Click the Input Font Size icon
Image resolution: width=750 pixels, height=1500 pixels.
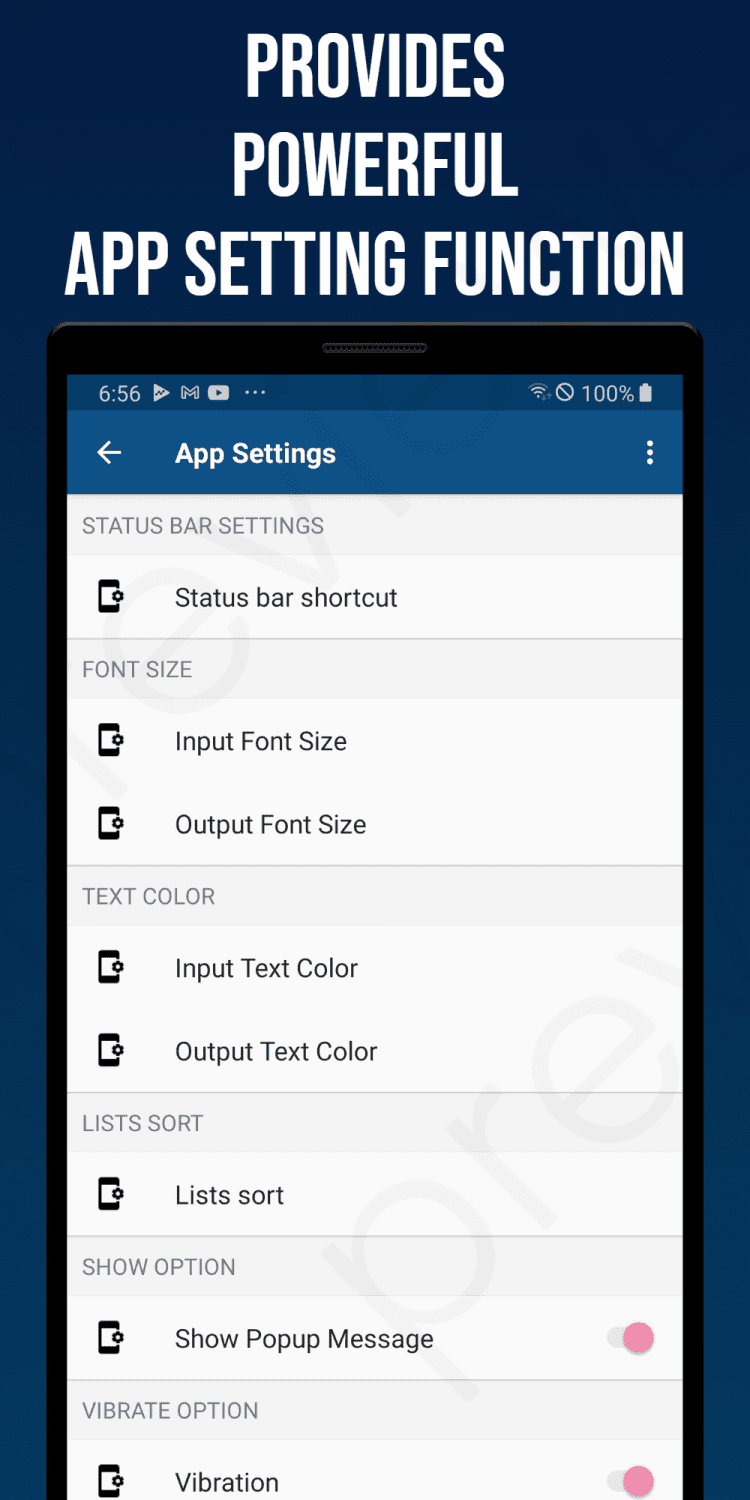point(110,741)
